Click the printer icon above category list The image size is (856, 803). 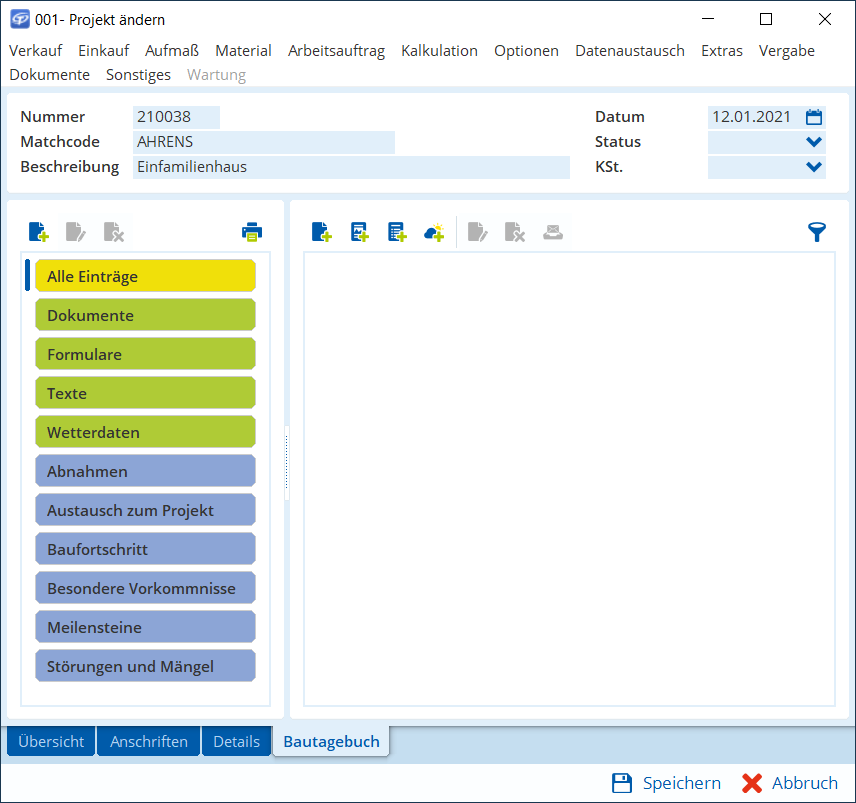[251, 232]
